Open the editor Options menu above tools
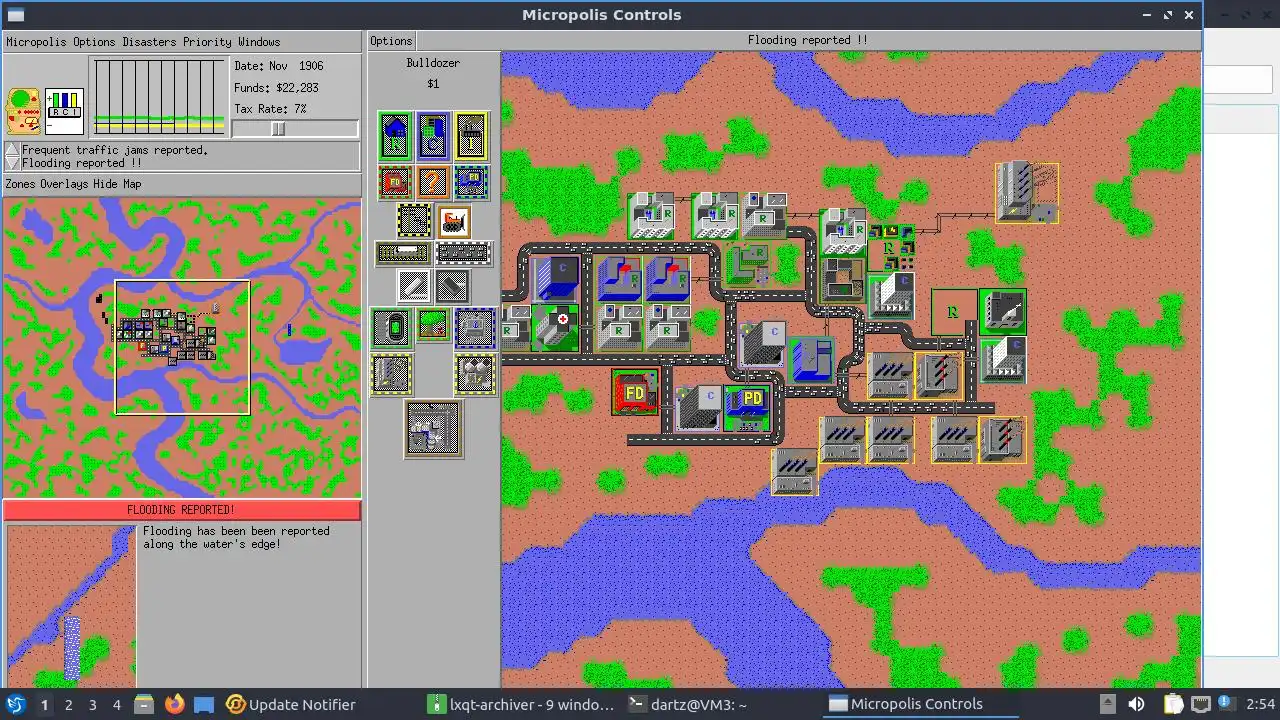 coord(391,41)
